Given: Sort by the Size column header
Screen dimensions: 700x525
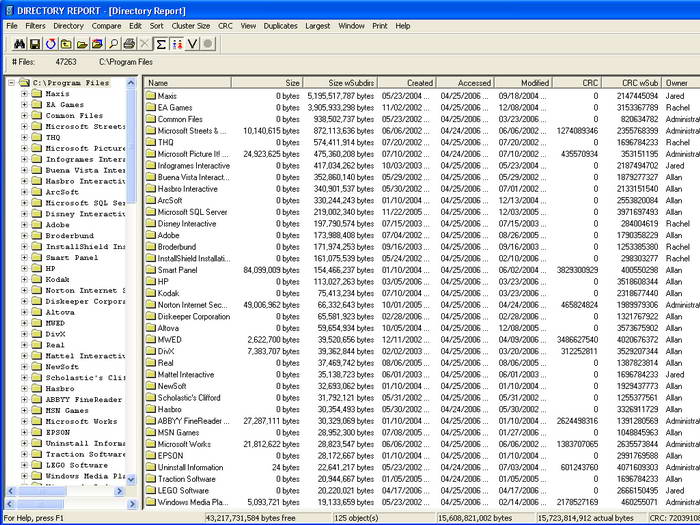Looking at the screenshot, I should coord(267,83).
